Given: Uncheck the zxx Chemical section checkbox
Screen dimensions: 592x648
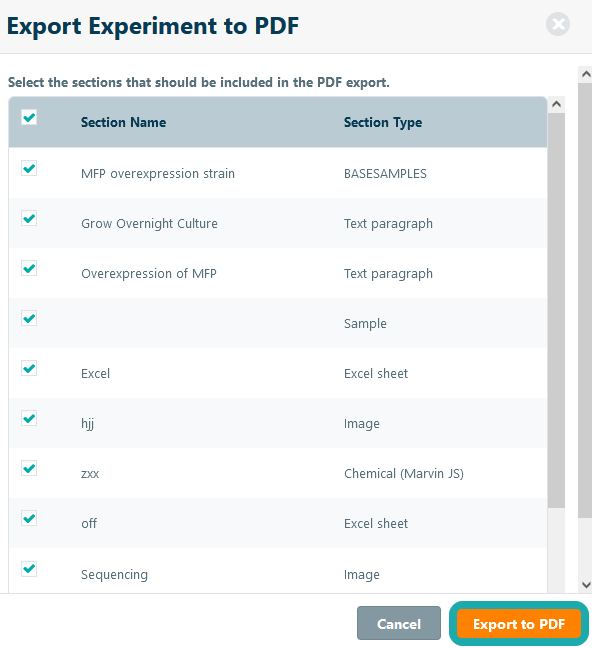Looking at the screenshot, I should click(x=29, y=468).
